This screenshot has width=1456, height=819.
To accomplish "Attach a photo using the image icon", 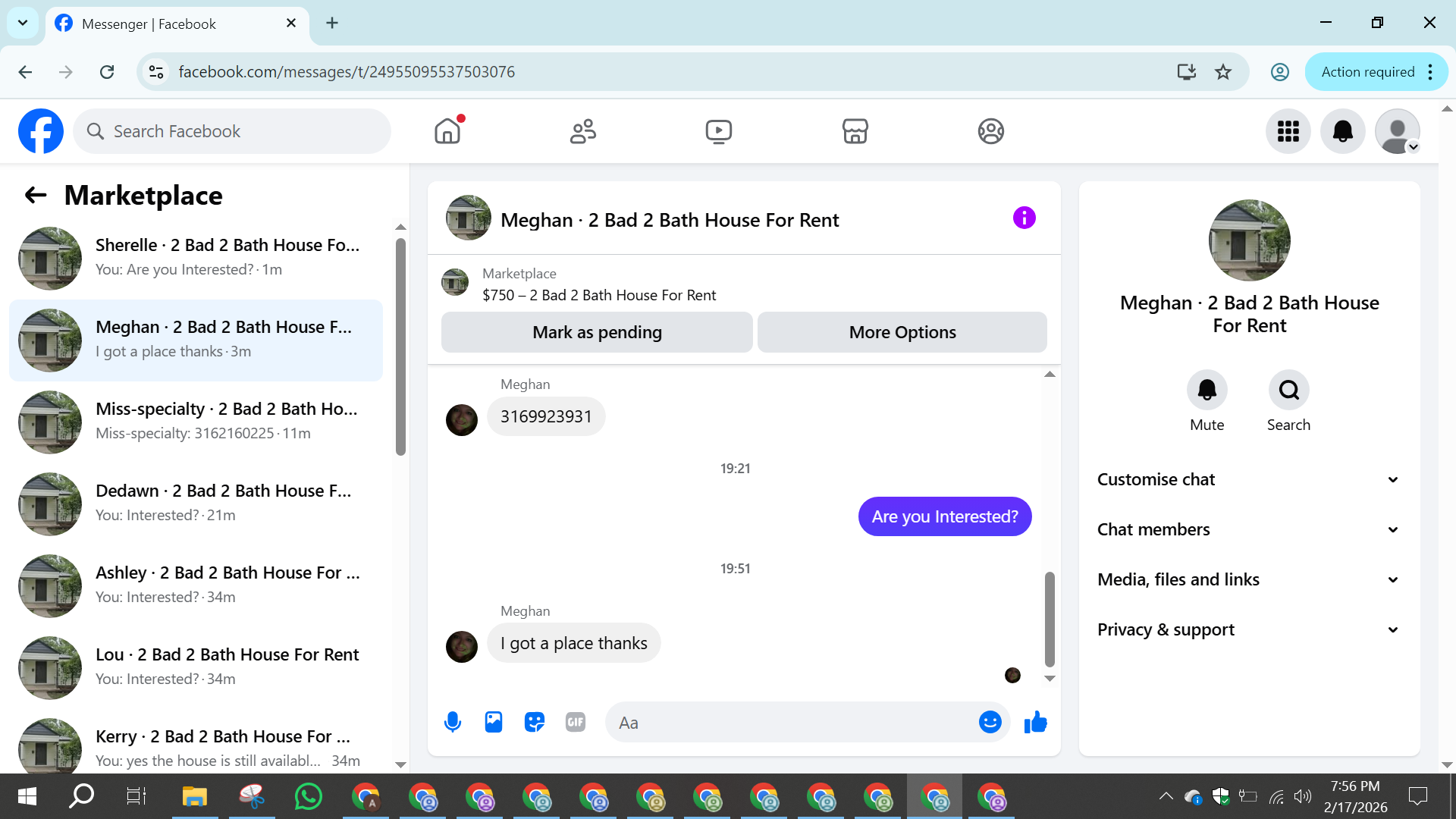I will point(494,722).
